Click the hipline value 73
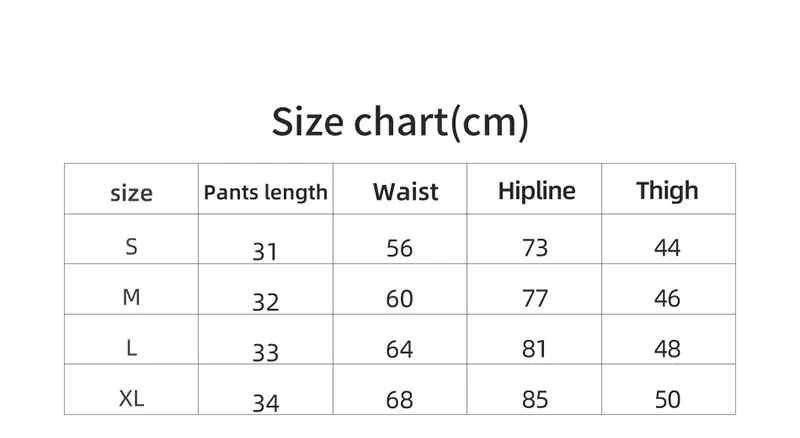Viewport: 800px width, 438px height. click(x=535, y=248)
